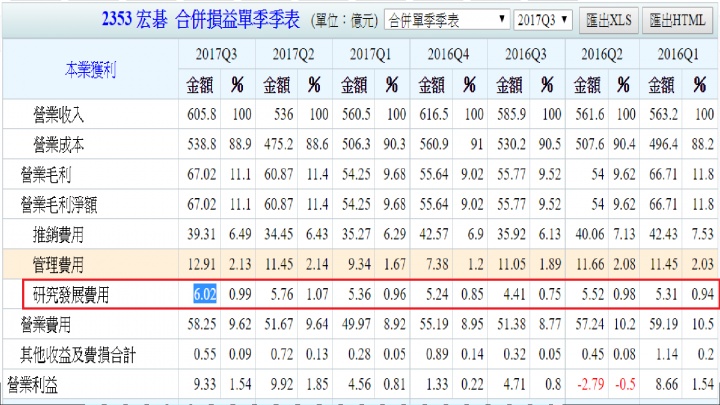Click the 9.92 operating income value
Viewport: 720px width, 405px height.
click(x=282, y=384)
